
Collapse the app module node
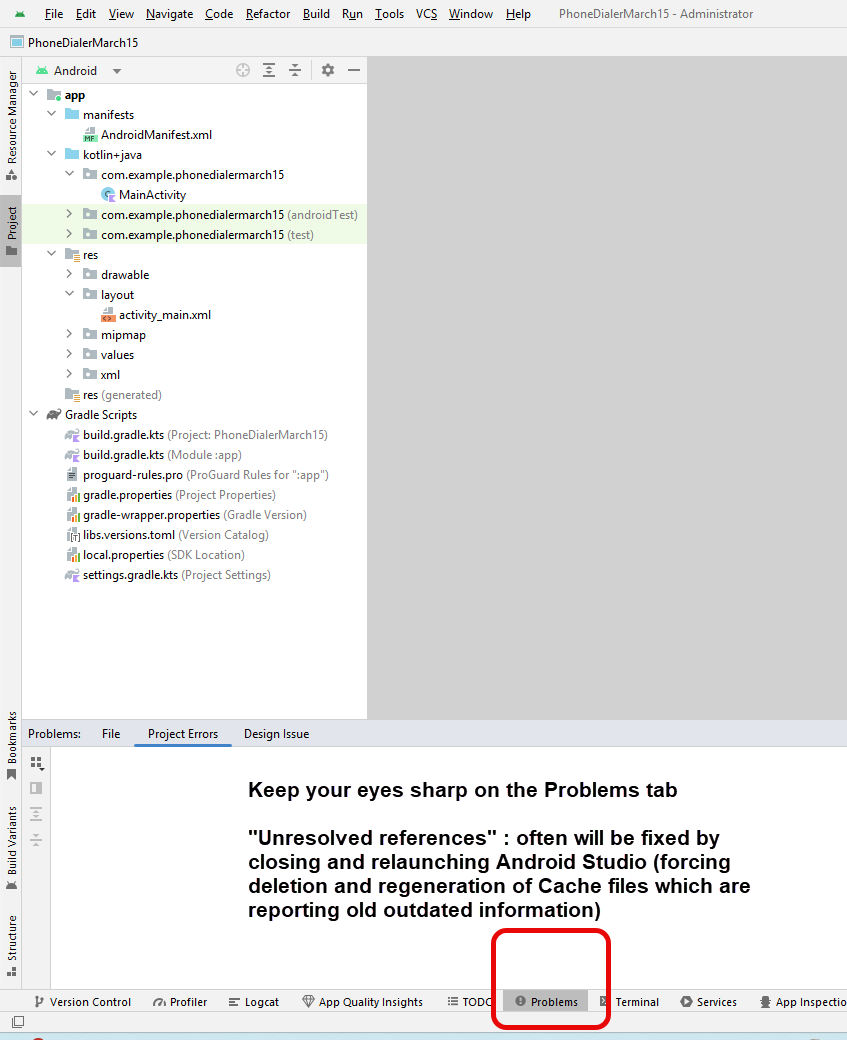pos(34,94)
